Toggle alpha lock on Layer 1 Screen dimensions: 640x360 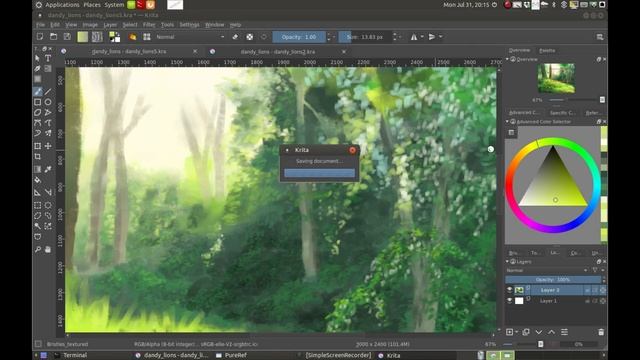602,301
